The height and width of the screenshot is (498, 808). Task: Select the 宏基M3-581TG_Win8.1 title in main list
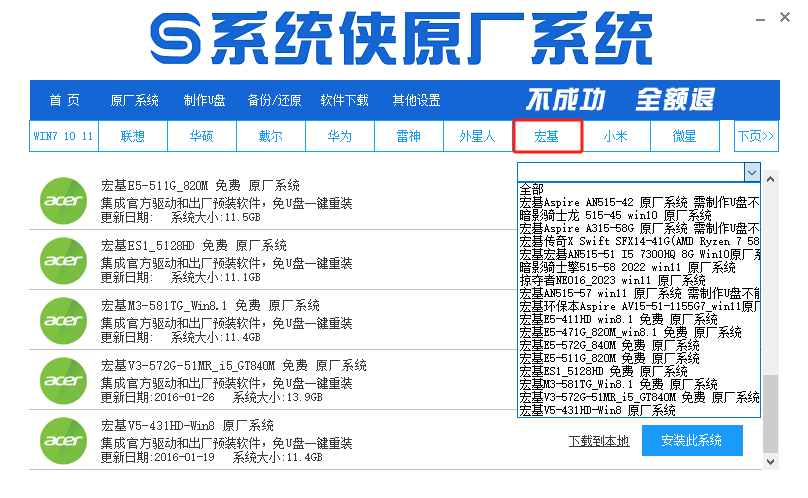(210, 306)
